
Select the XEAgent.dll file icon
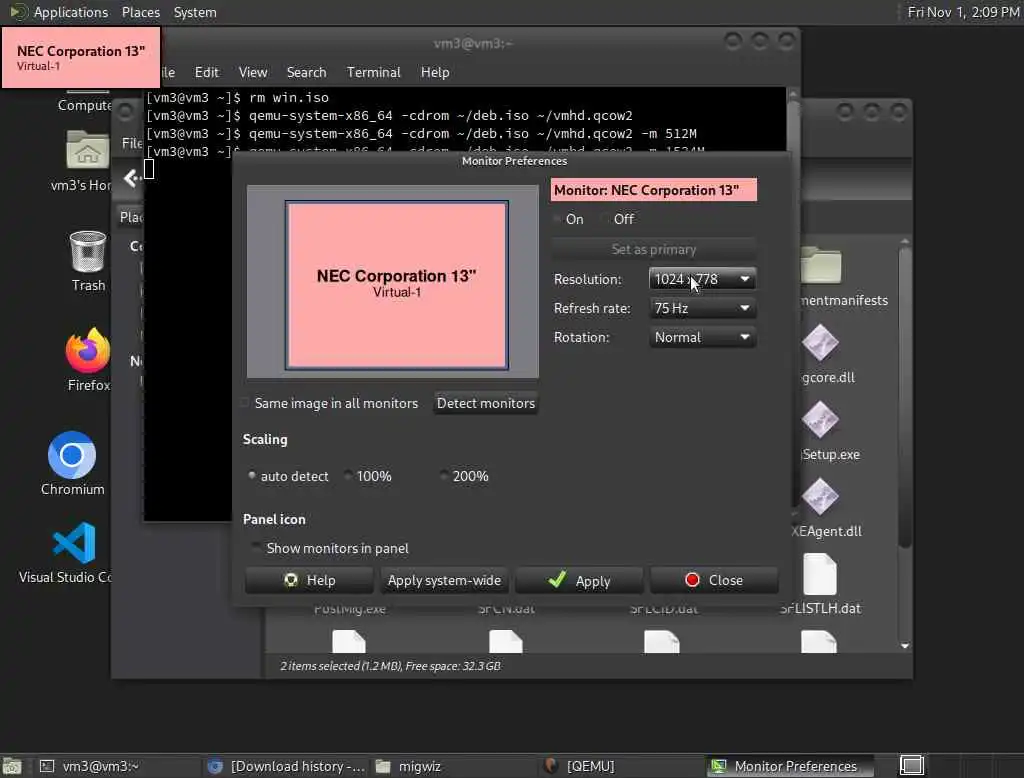(820, 497)
